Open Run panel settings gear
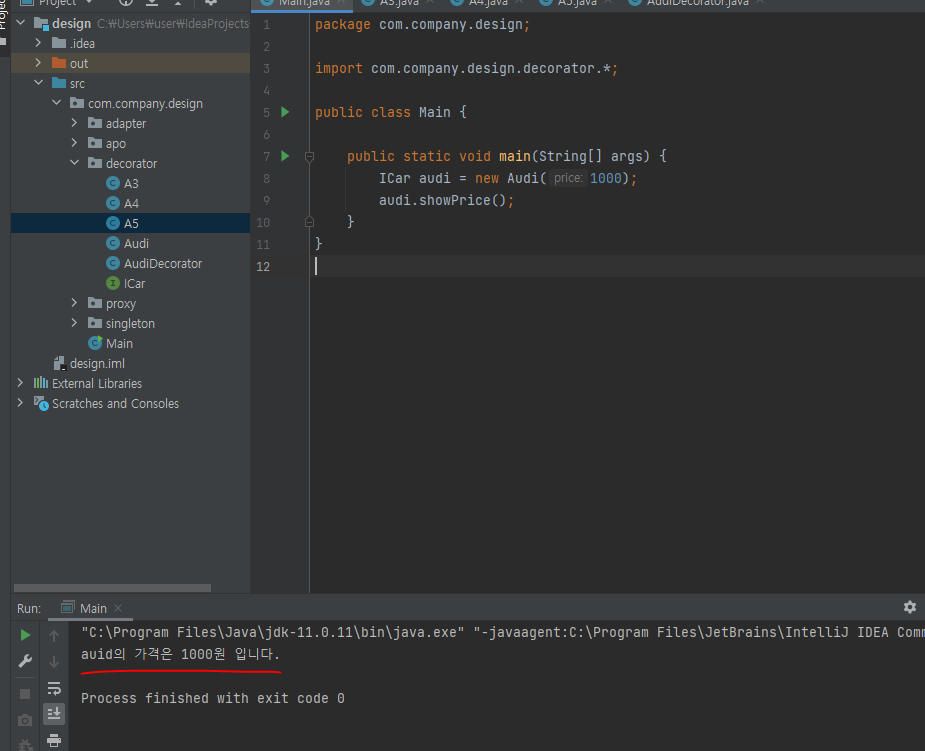 coord(910,607)
